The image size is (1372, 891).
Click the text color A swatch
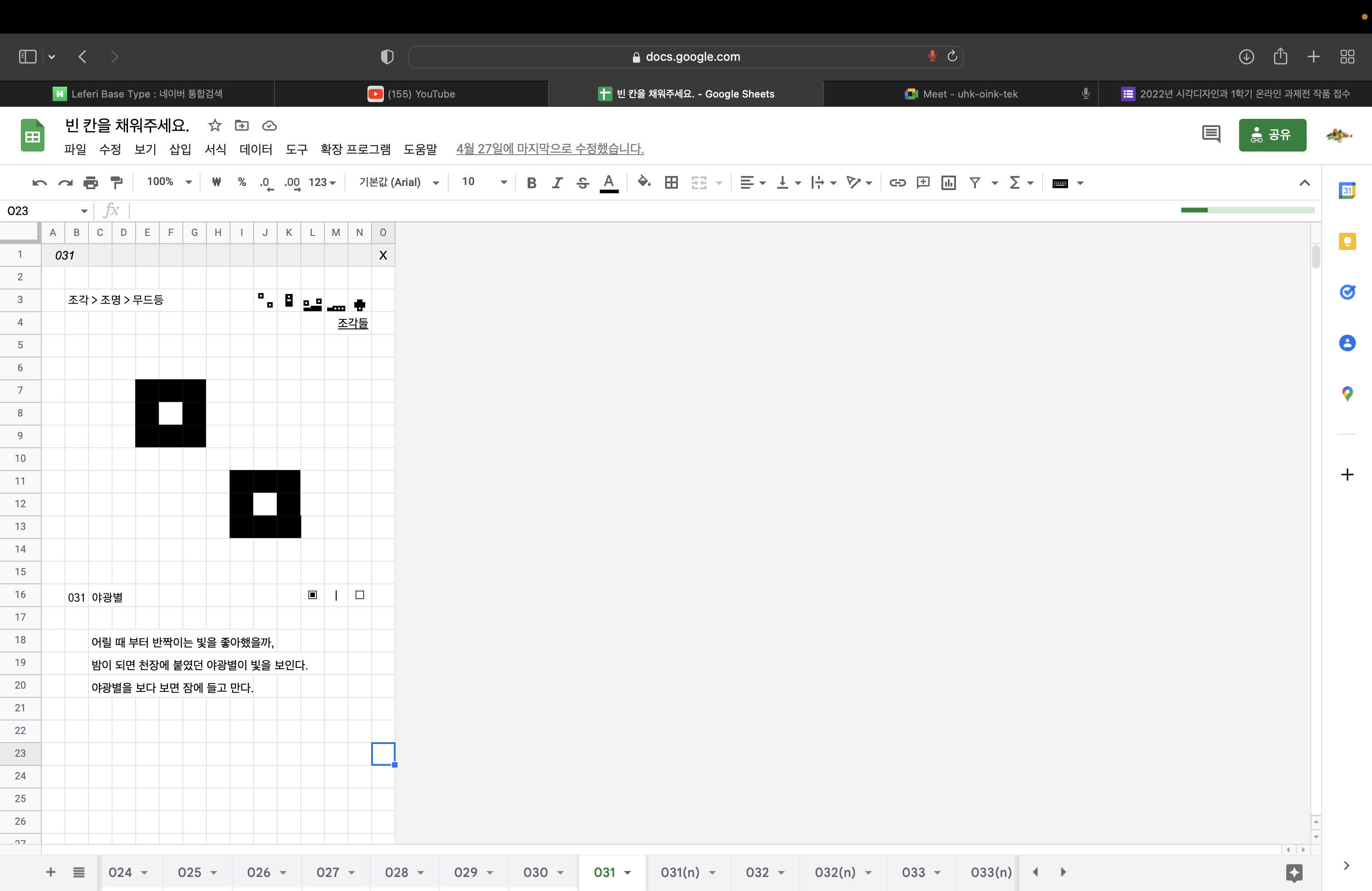click(x=608, y=183)
